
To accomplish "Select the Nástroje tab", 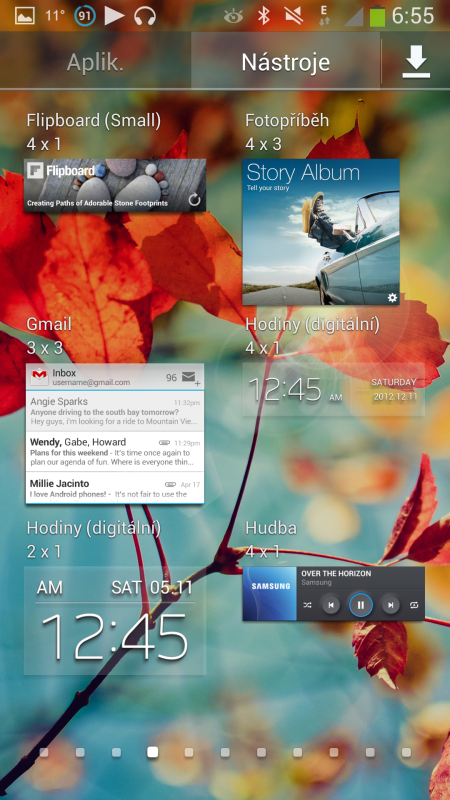I will click(x=286, y=62).
